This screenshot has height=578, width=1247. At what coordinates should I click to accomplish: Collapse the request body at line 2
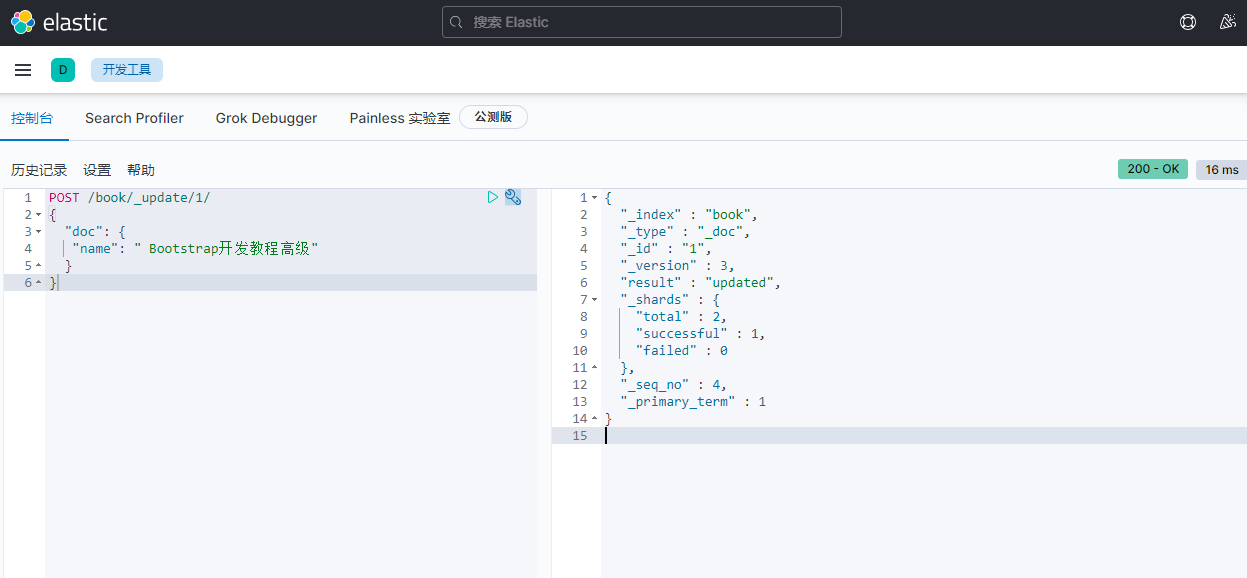click(38, 215)
